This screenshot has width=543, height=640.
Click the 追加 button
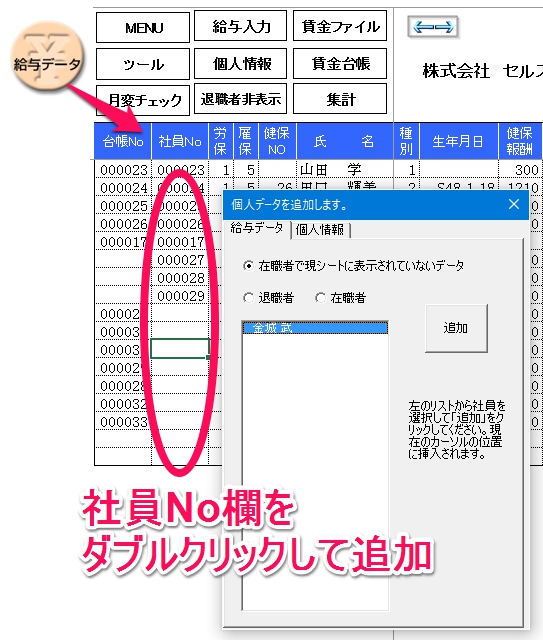point(456,328)
